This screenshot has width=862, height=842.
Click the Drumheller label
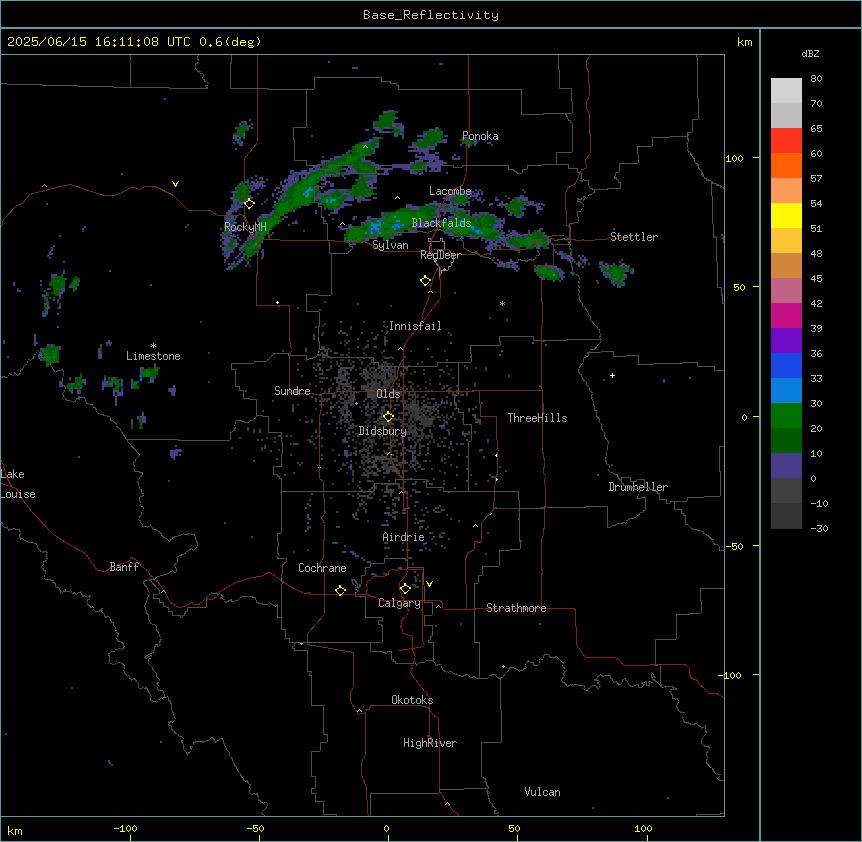(x=638, y=487)
